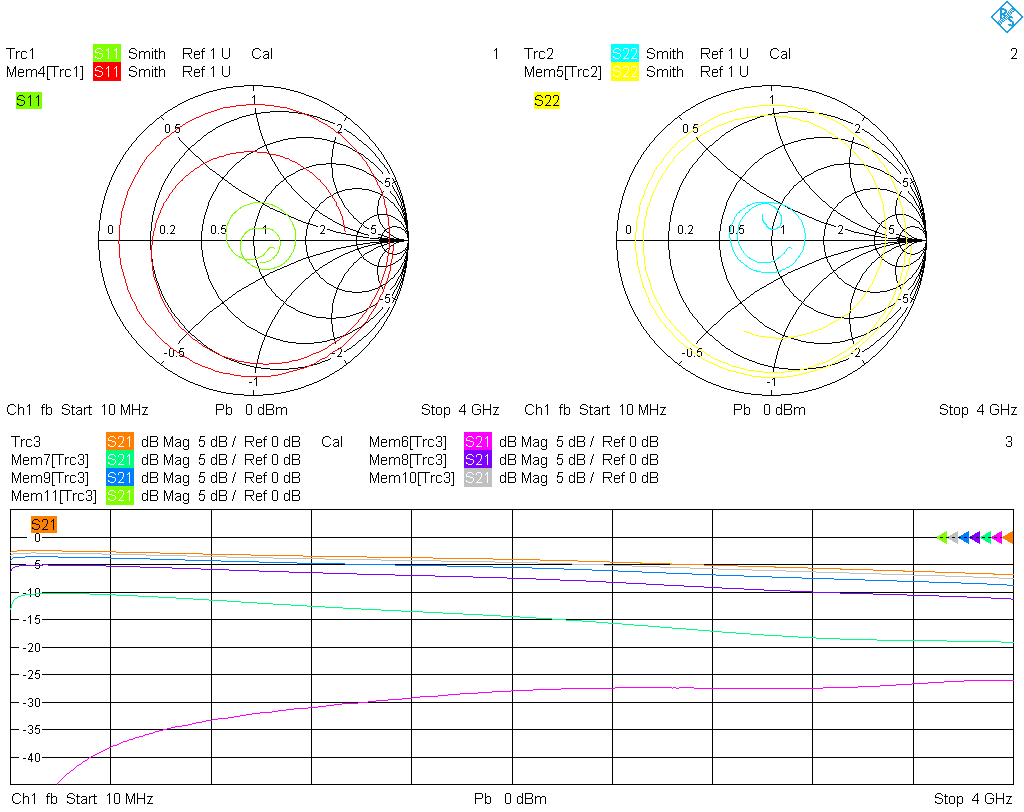Select trace name Mem8[Trc3]
The image size is (1024, 812).
pyautogui.click(x=408, y=460)
